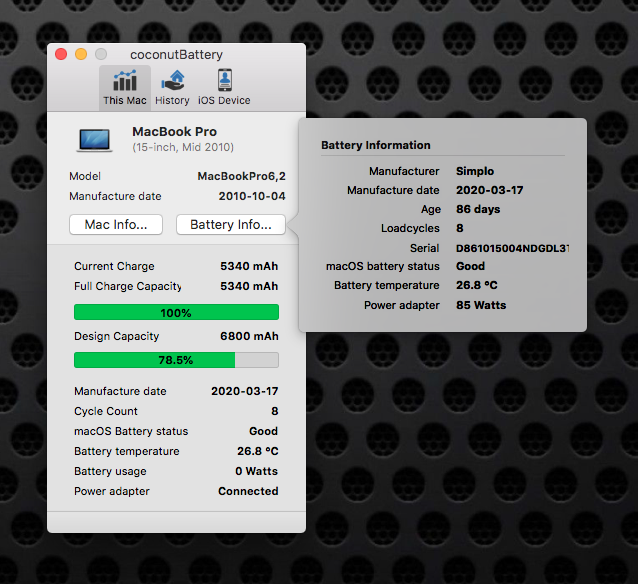This screenshot has height=584, width=638.
Task: Click the (15-inch, Mid 2010) subtitle
Action: coord(183,147)
